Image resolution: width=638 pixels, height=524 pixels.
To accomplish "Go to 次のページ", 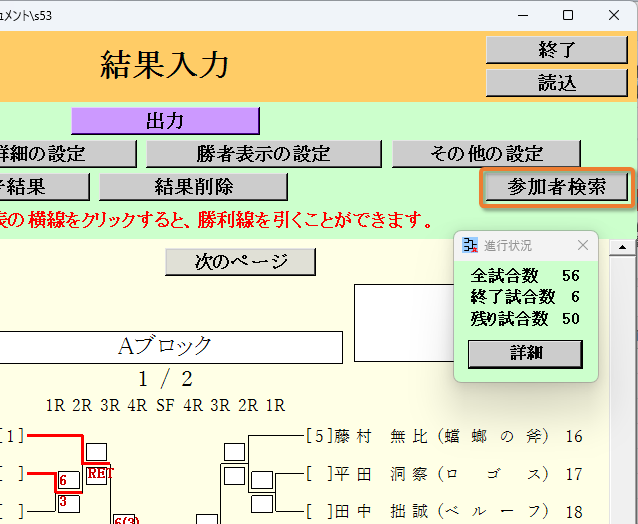I will 240,262.
